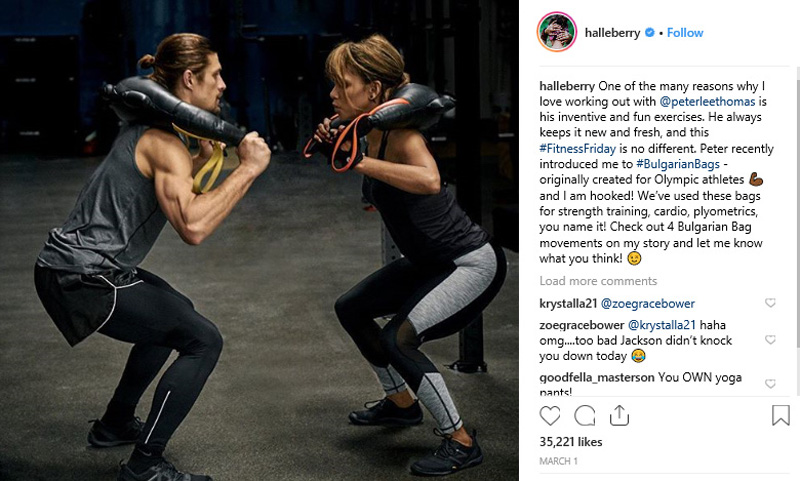Like the post with the heart icon
The height and width of the screenshot is (481, 800).
point(549,416)
